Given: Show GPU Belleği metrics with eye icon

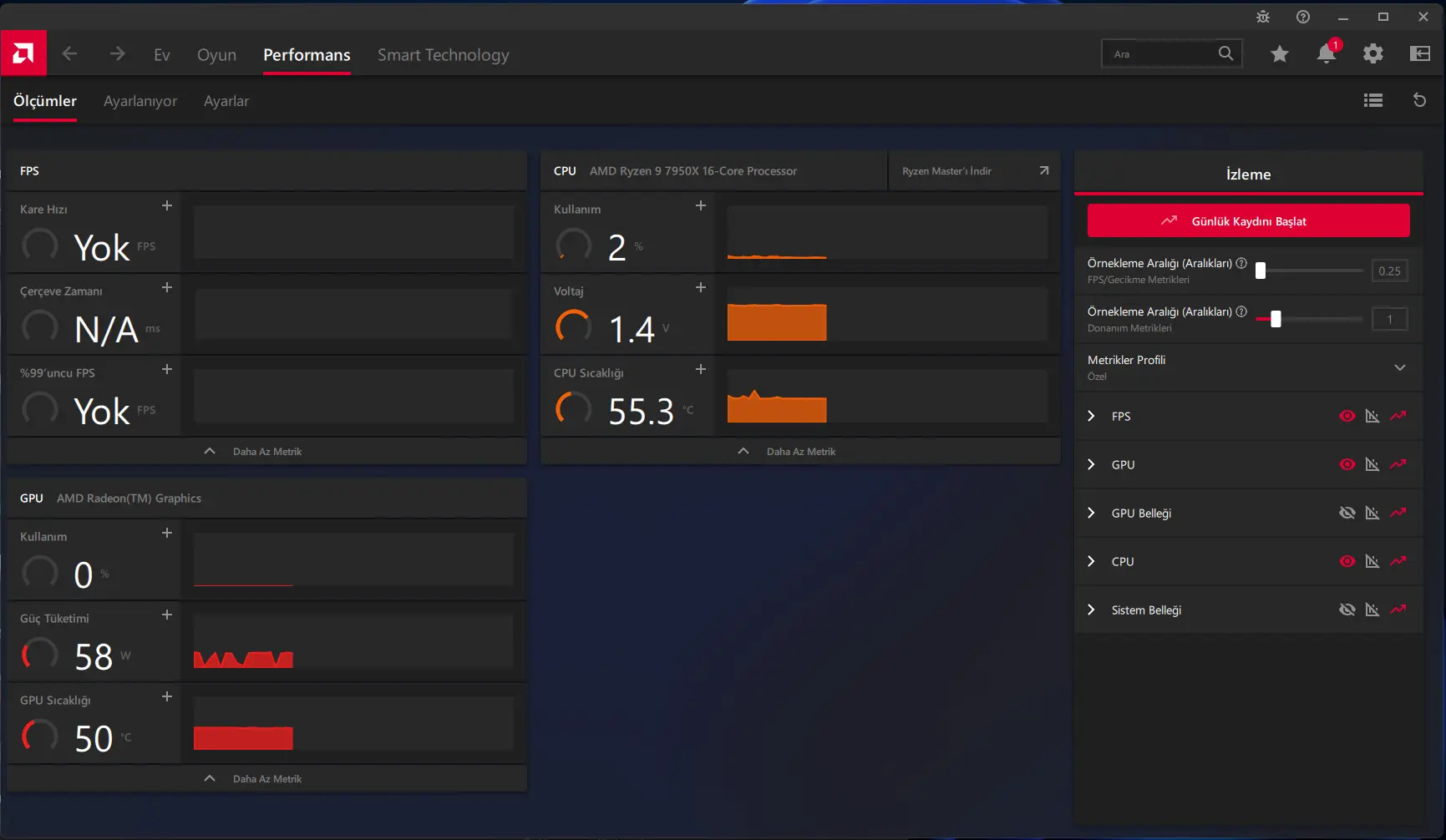Looking at the screenshot, I should [x=1347, y=513].
